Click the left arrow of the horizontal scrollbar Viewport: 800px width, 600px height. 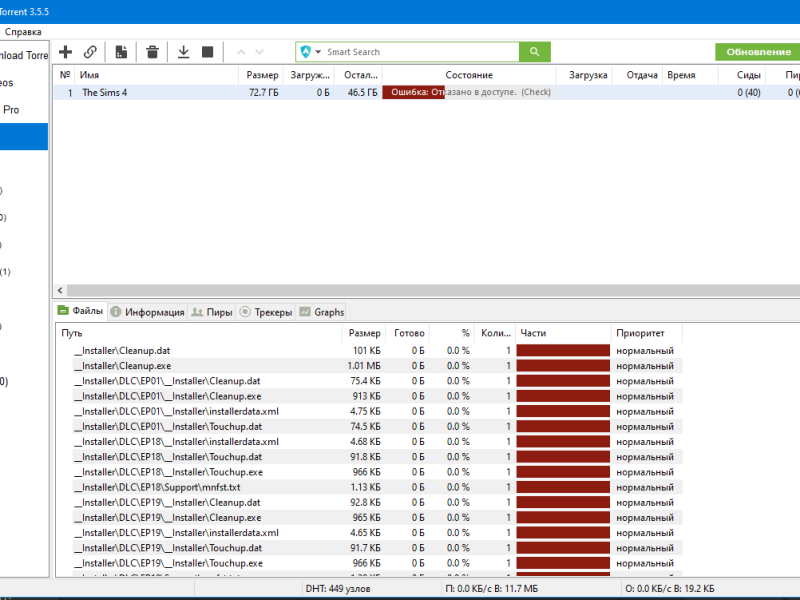click(x=60, y=290)
